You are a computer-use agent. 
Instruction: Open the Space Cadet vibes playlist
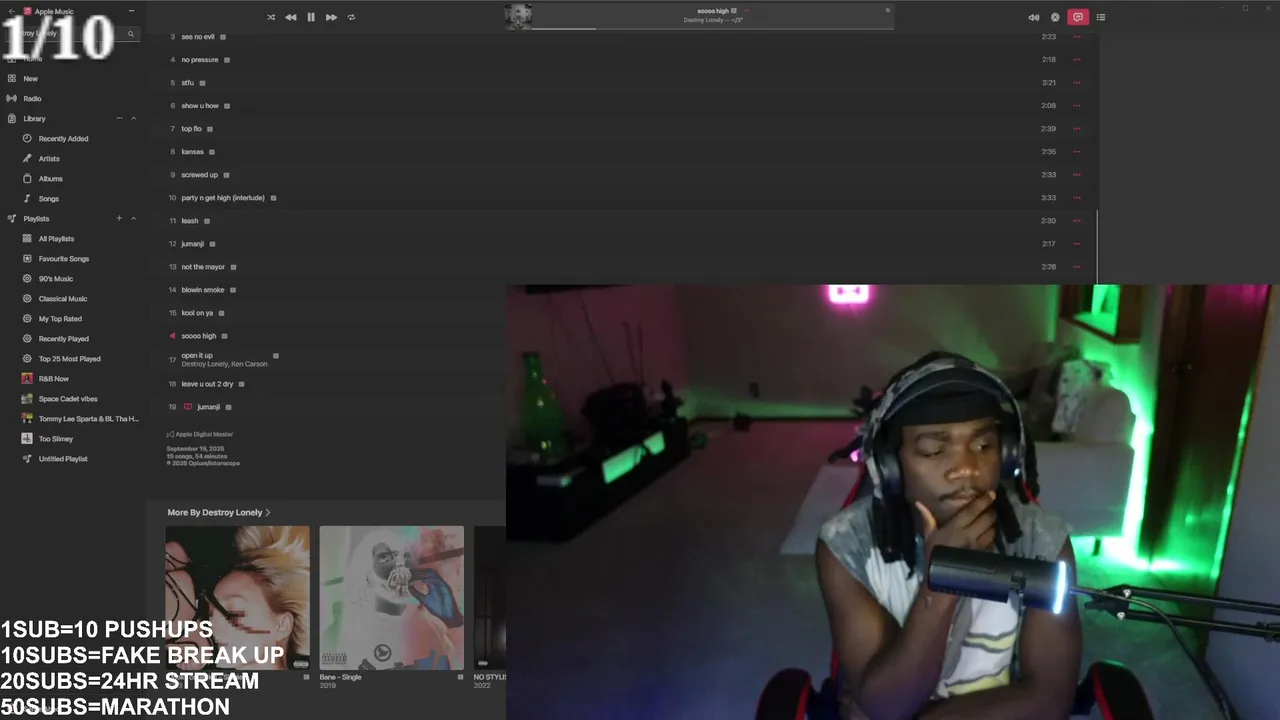click(68, 399)
